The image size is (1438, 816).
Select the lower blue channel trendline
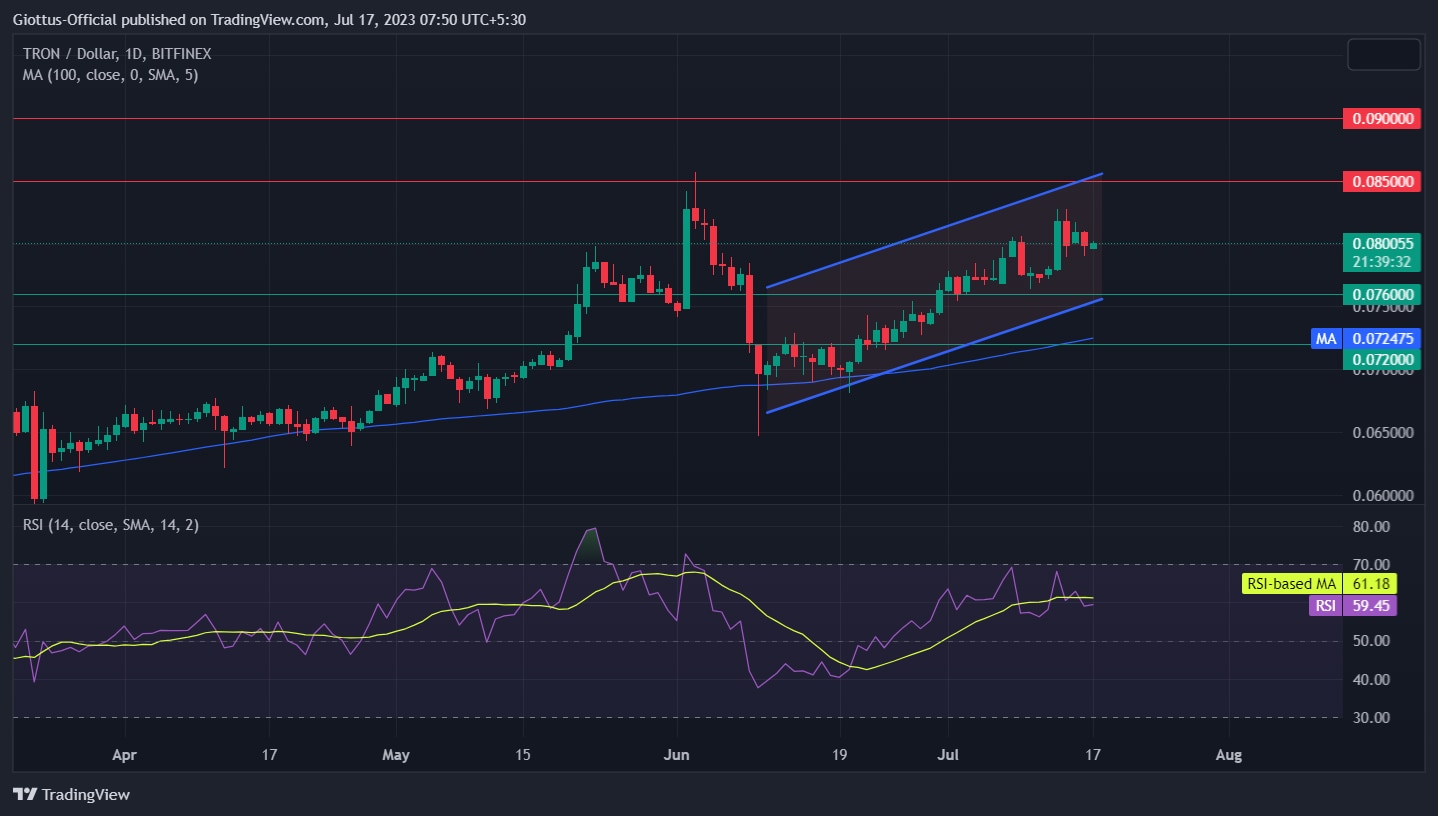(934, 355)
